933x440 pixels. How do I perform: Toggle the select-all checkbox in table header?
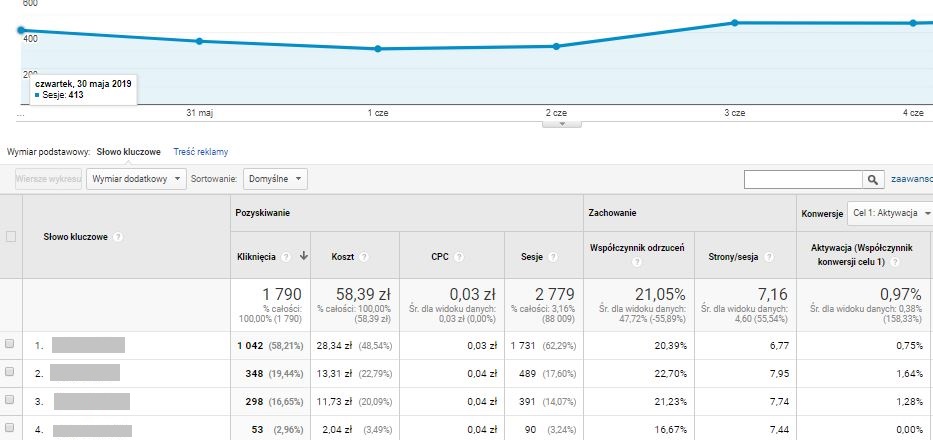pos(11,237)
